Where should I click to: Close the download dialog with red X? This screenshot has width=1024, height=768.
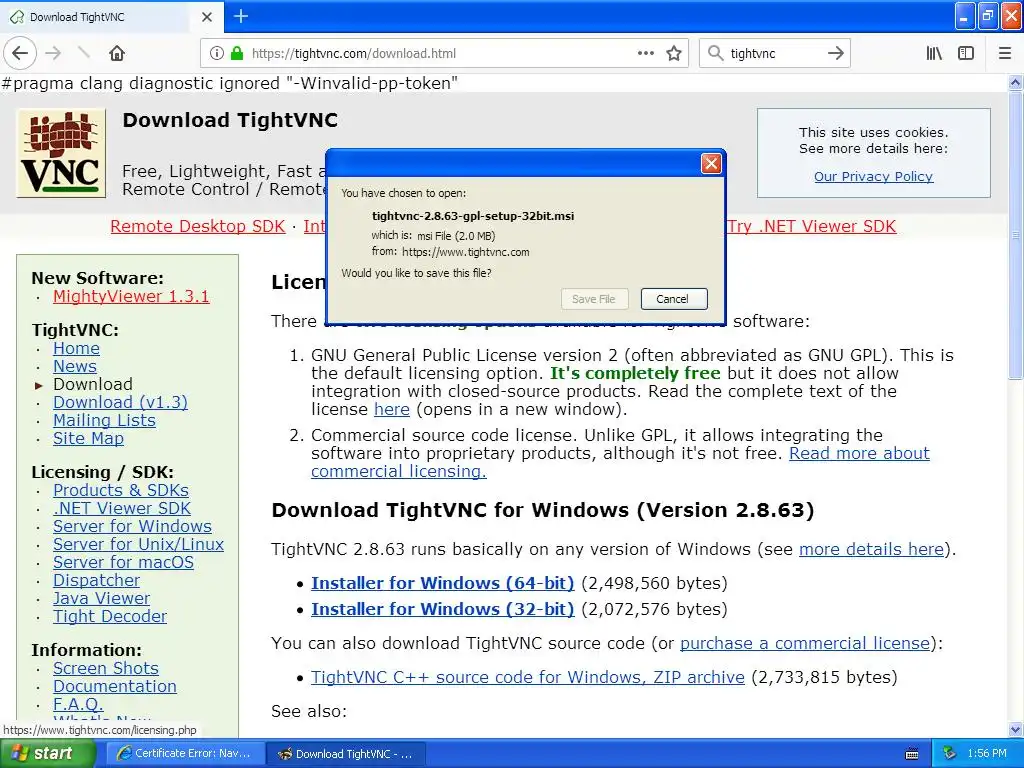click(x=711, y=163)
